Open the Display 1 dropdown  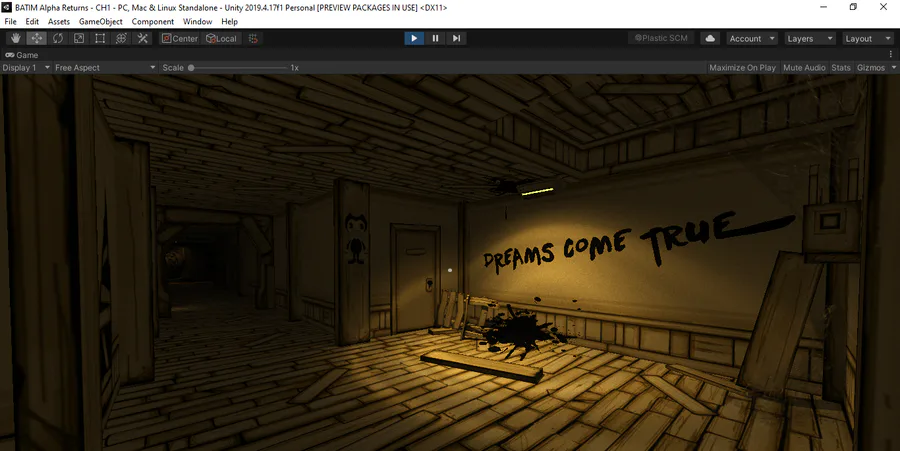click(x=26, y=68)
